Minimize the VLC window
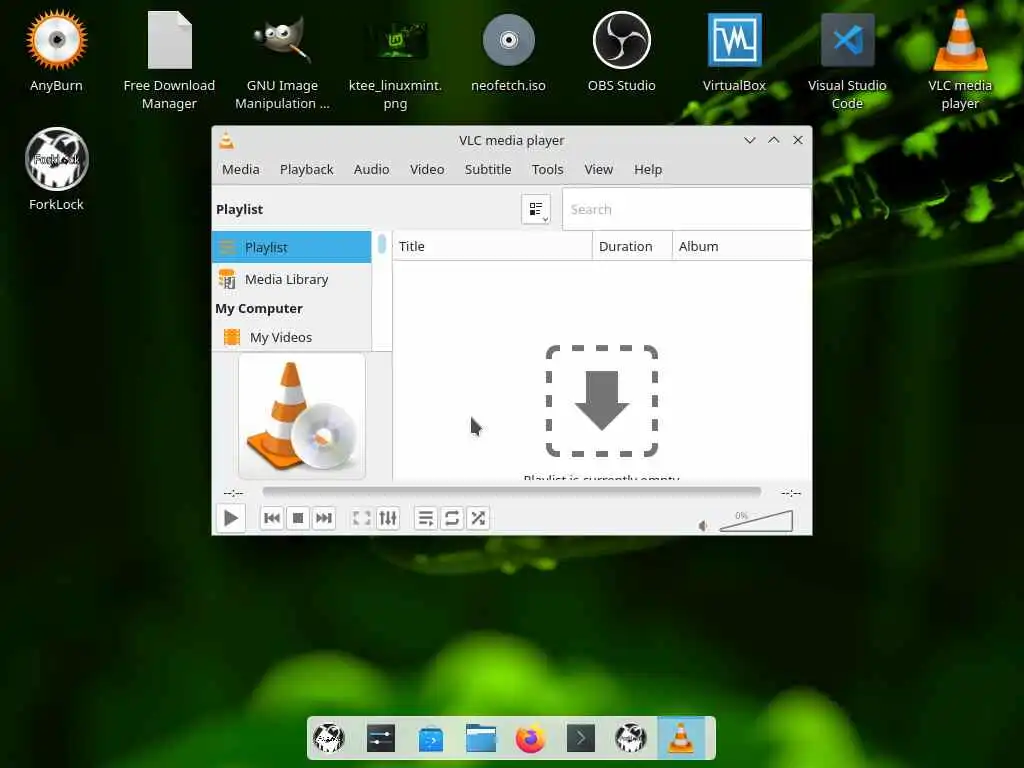The width and height of the screenshot is (1024, 768). point(750,140)
